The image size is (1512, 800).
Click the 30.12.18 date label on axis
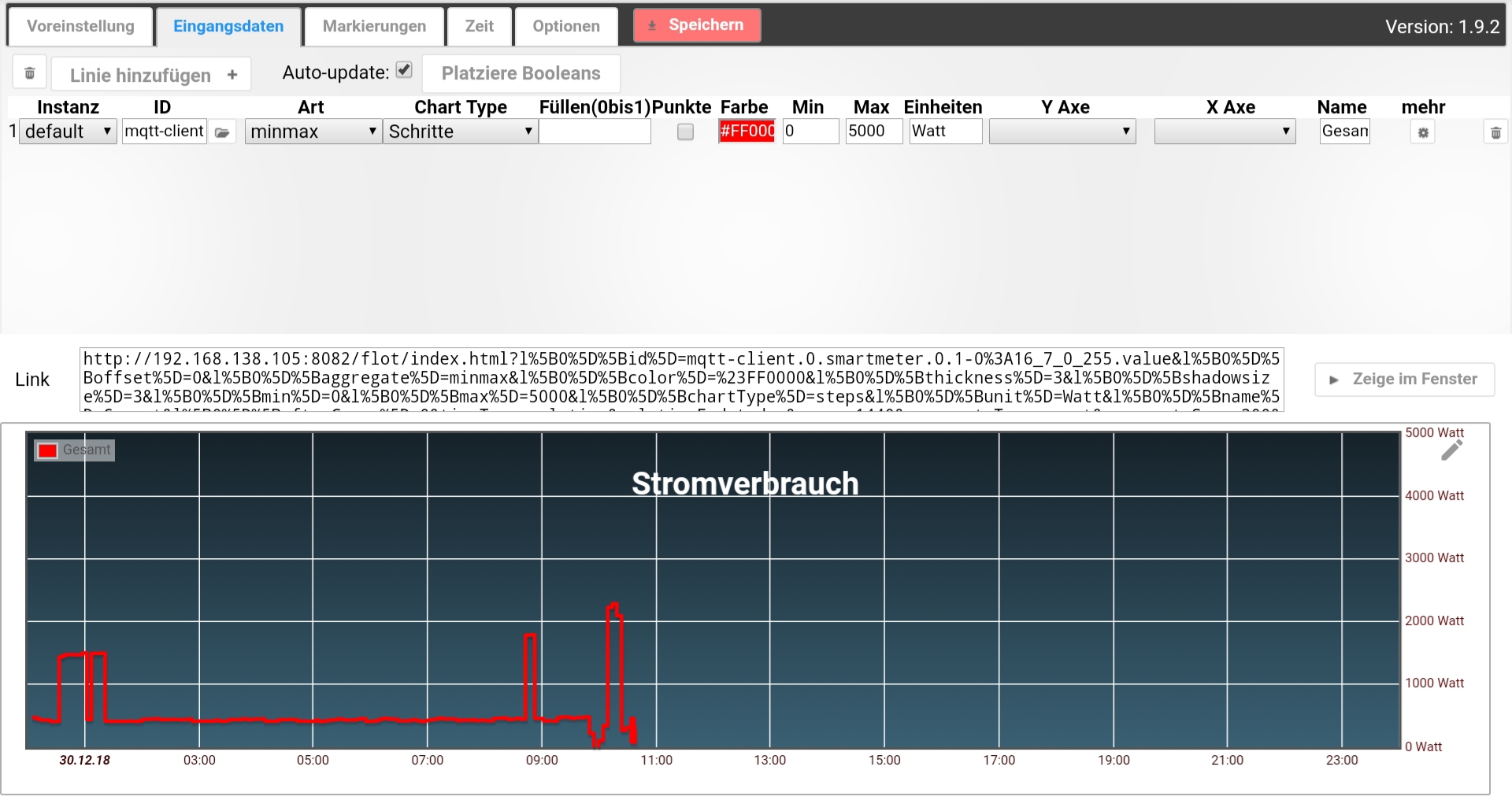coord(85,760)
